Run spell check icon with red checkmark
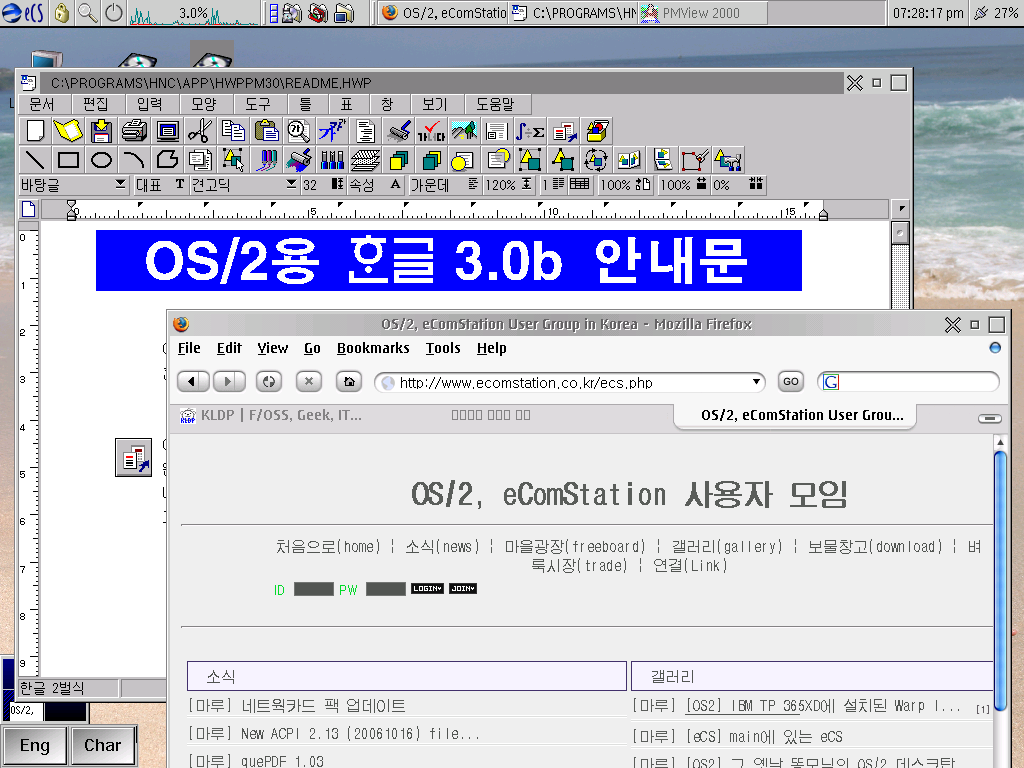Screen dimensions: 1024x768 [431, 131]
